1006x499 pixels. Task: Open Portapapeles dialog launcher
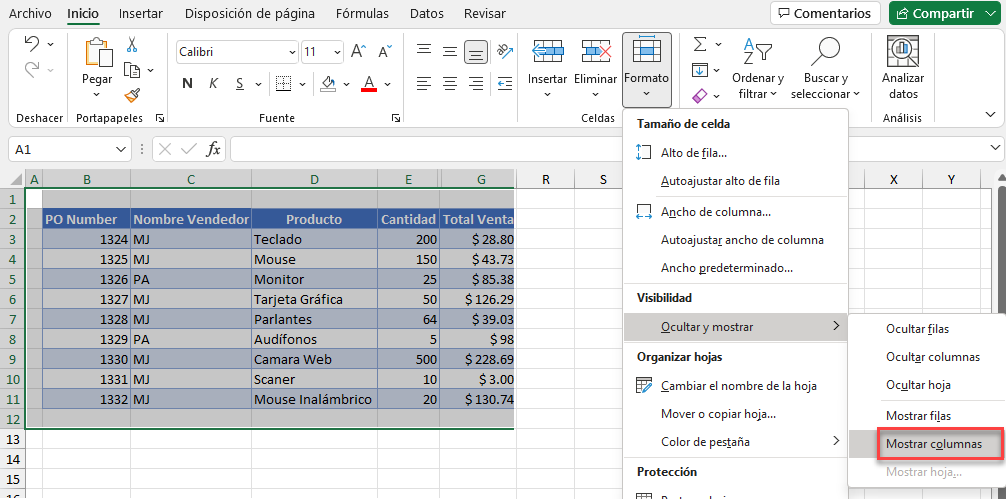pyautogui.click(x=160, y=118)
